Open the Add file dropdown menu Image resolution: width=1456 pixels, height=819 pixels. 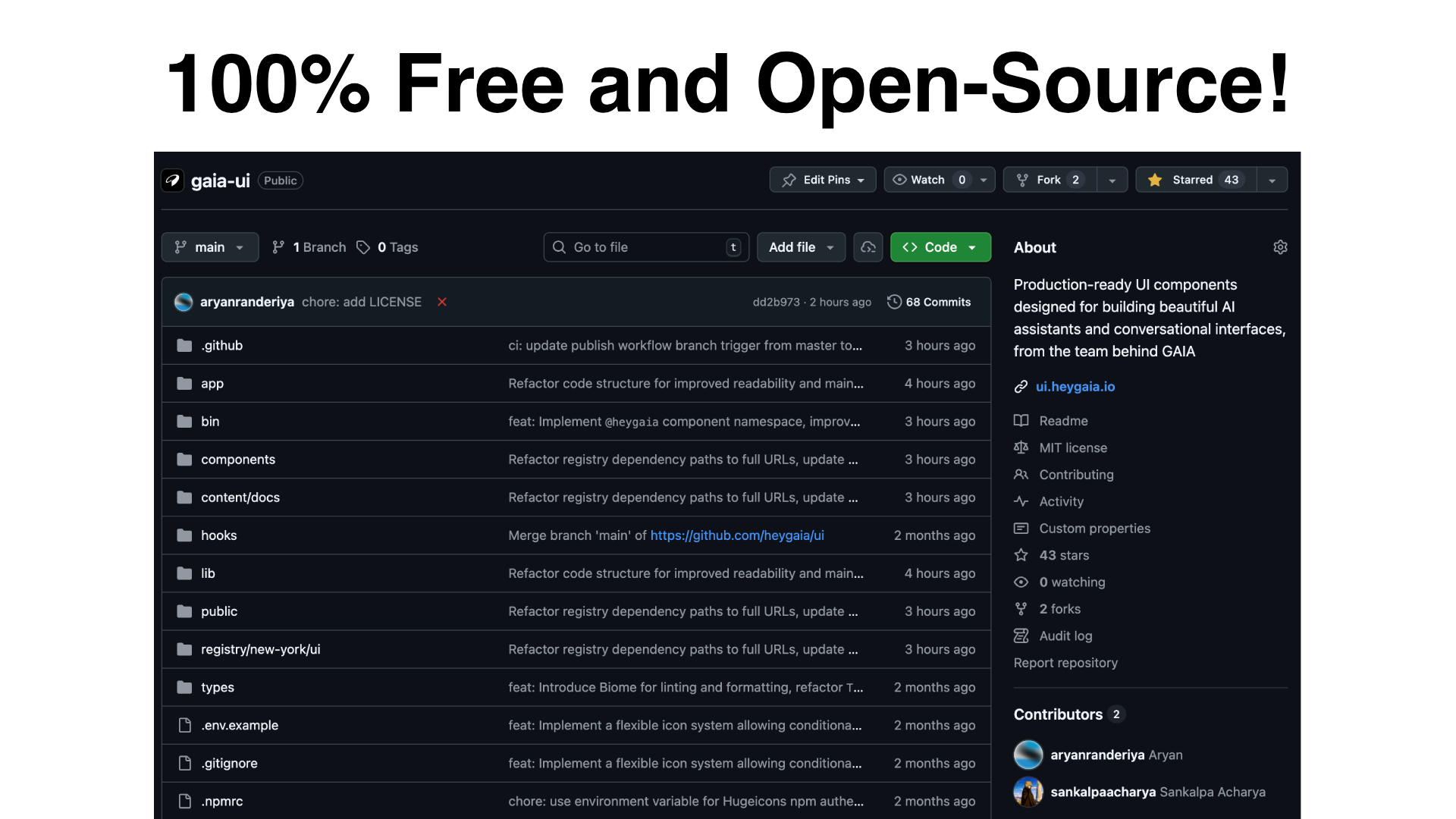click(801, 247)
